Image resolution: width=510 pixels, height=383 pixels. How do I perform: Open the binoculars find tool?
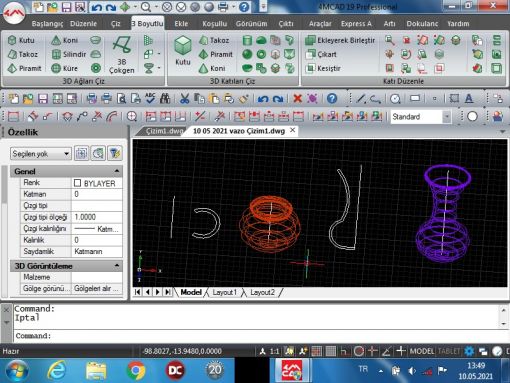tap(165, 98)
